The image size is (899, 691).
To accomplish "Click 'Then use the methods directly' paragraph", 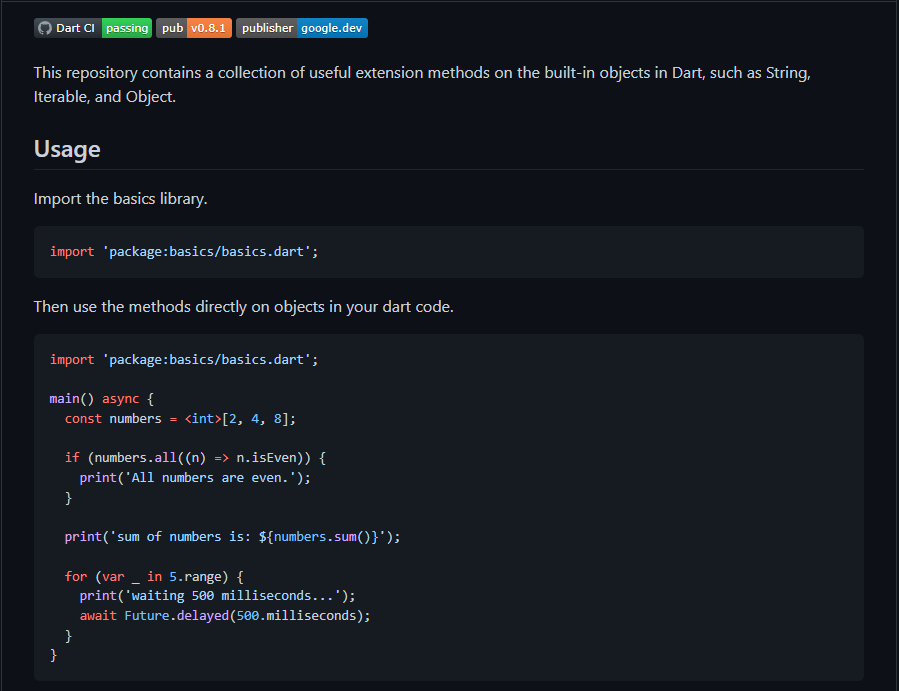I will [244, 307].
